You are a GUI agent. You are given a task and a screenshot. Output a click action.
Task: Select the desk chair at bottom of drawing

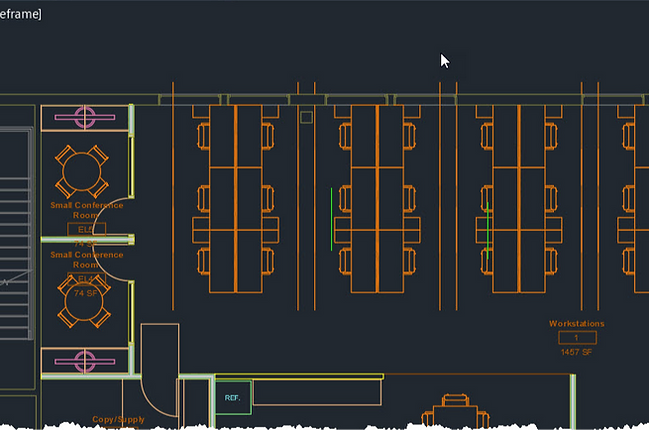coord(455,410)
